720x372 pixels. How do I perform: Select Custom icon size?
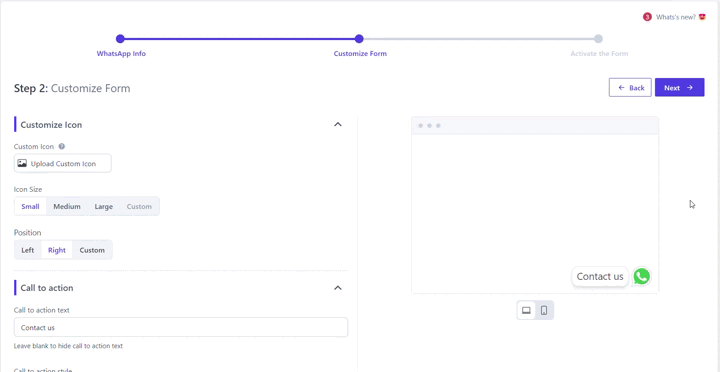click(139, 207)
